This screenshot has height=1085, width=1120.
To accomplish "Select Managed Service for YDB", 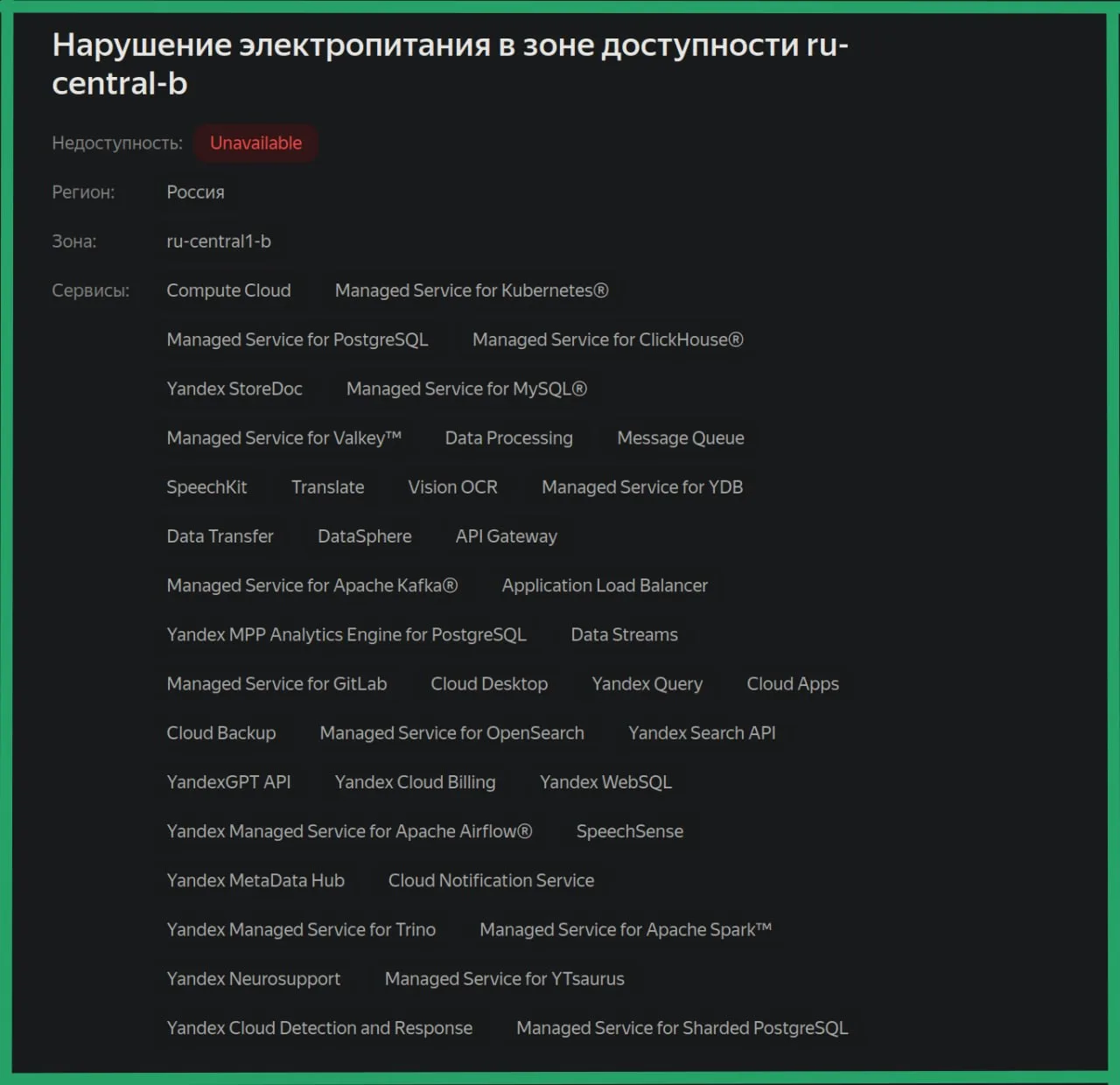I will [642, 486].
